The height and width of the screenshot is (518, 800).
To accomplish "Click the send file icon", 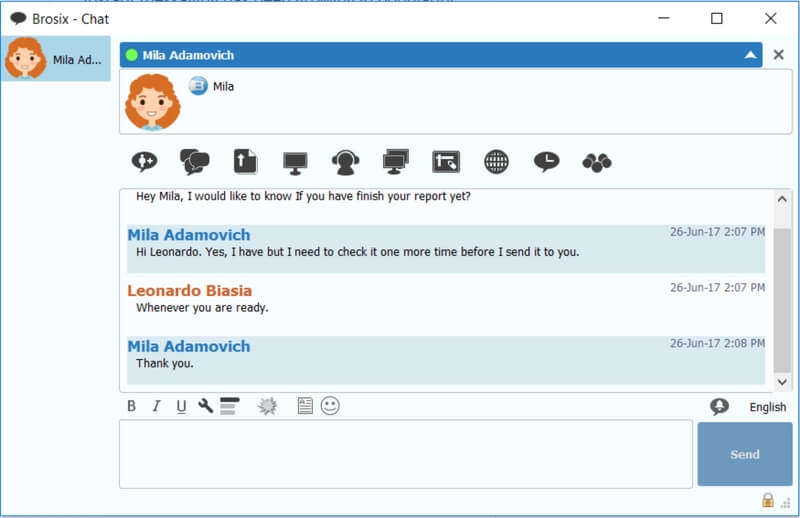I will tap(245, 162).
